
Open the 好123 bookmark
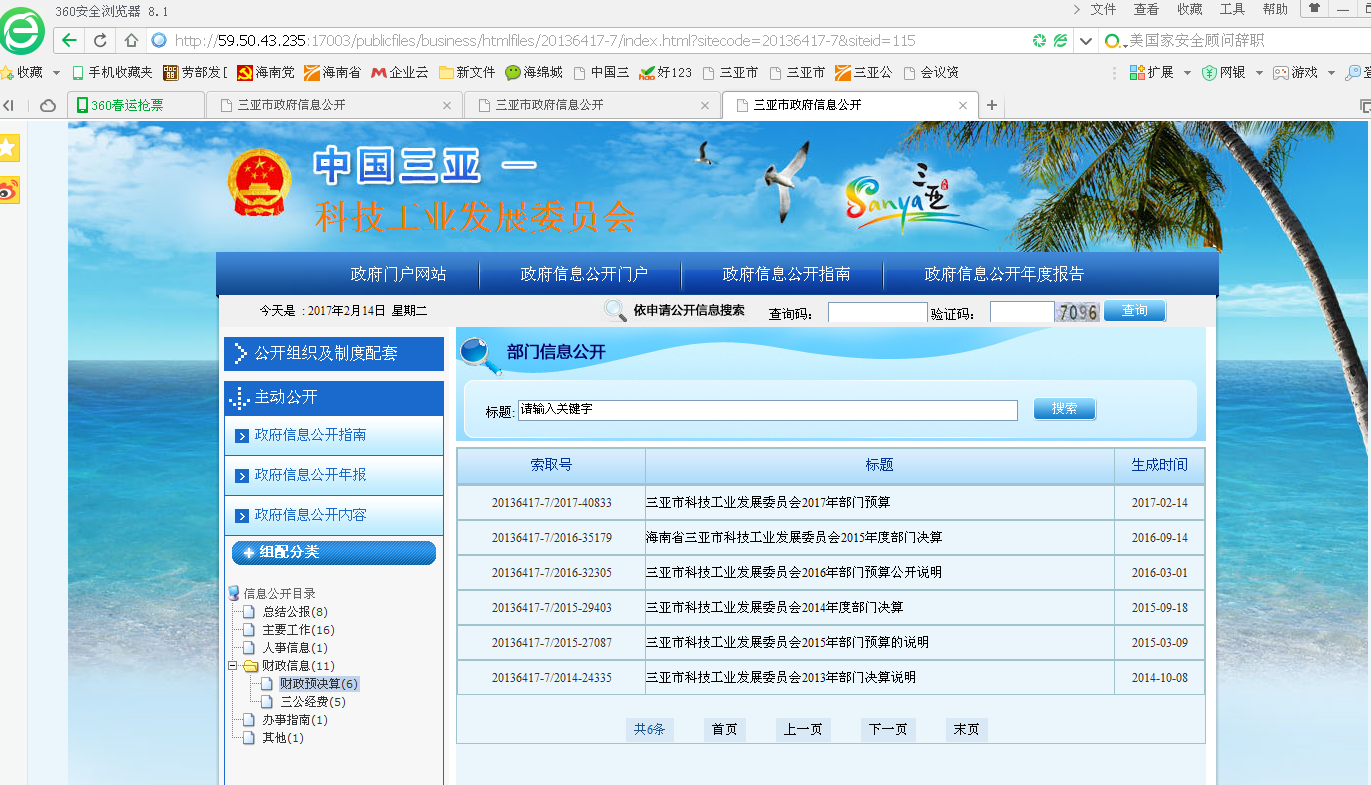[666, 72]
